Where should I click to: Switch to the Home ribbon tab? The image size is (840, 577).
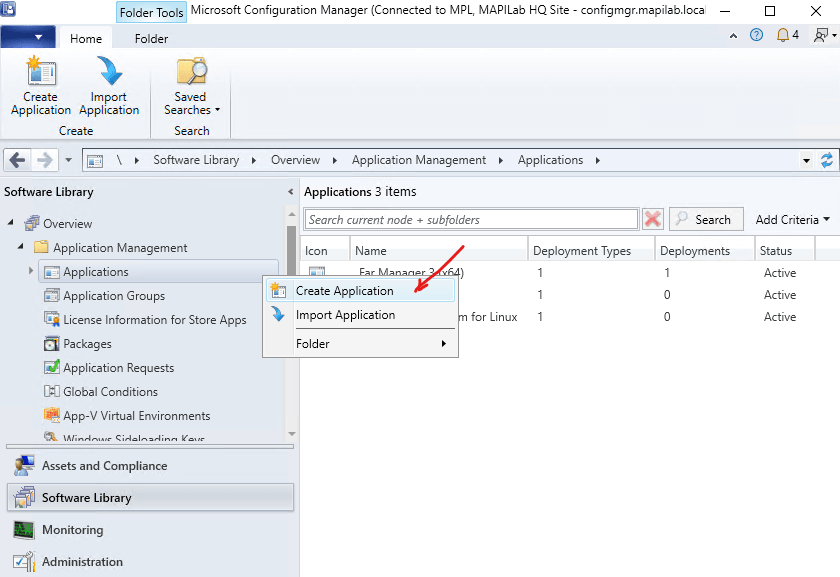tap(86, 39)
